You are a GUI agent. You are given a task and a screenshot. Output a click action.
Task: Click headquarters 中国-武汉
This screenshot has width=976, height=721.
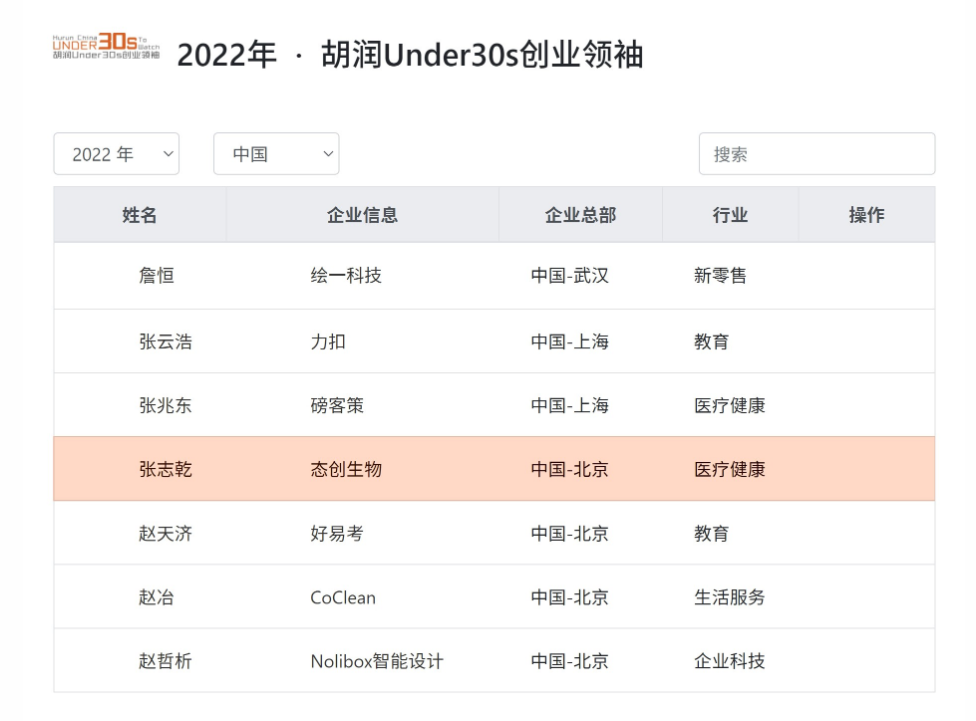coord(570,275)
